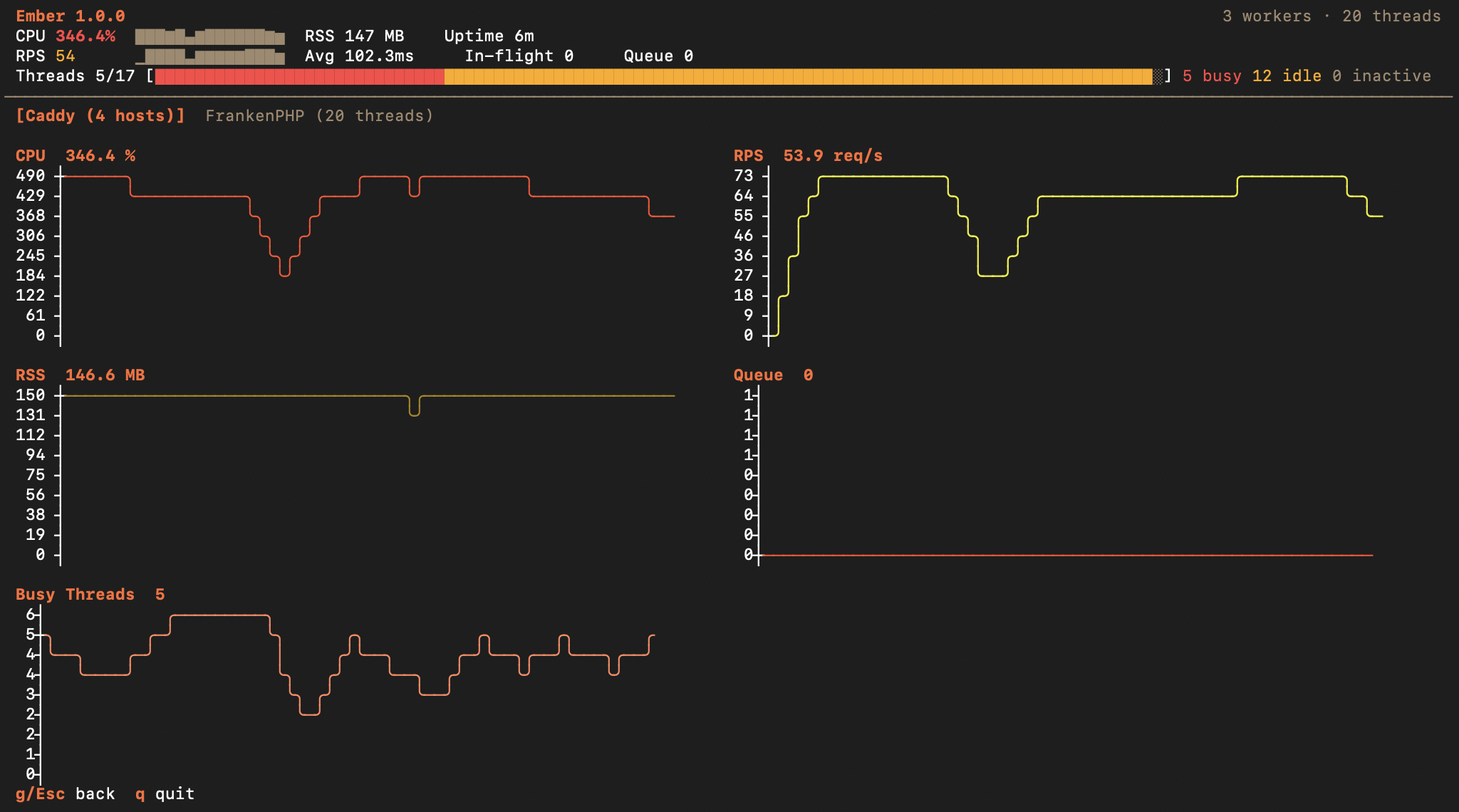Click the Queue 0 chart title
This screenshot has width=1459, height=812.
coord(773,375)
